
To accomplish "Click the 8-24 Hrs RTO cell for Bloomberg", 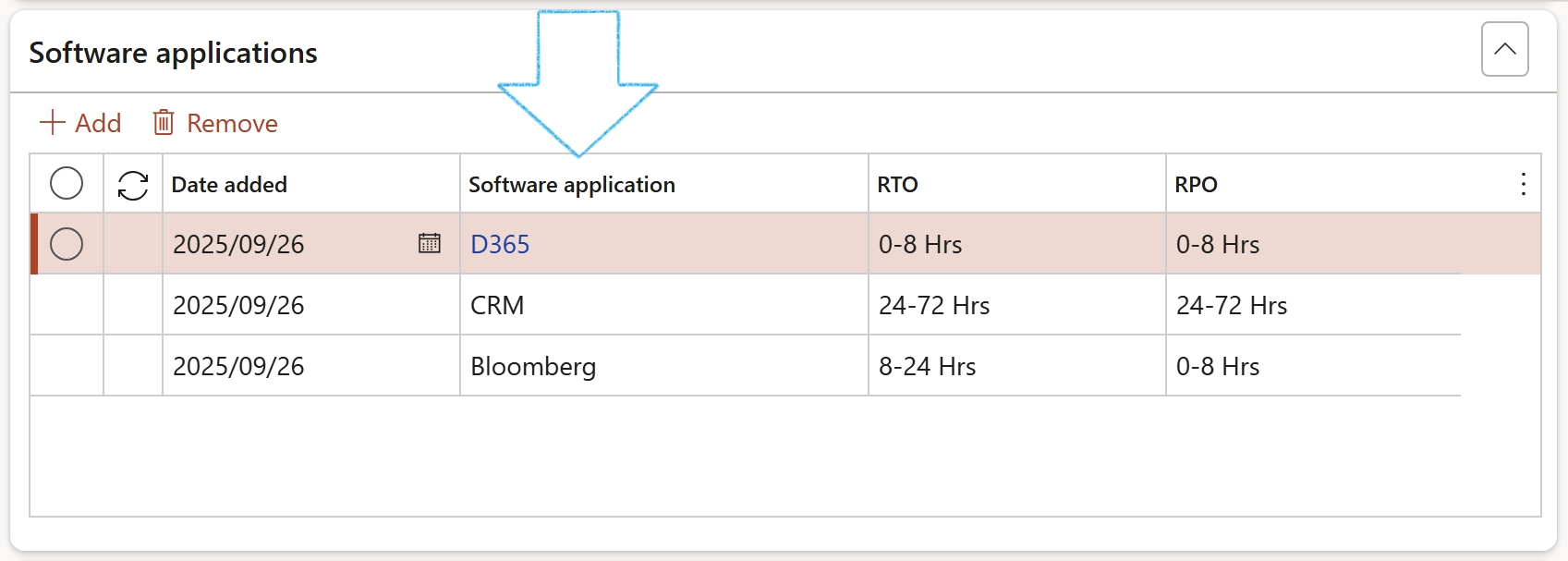I will tap(927, 366).
